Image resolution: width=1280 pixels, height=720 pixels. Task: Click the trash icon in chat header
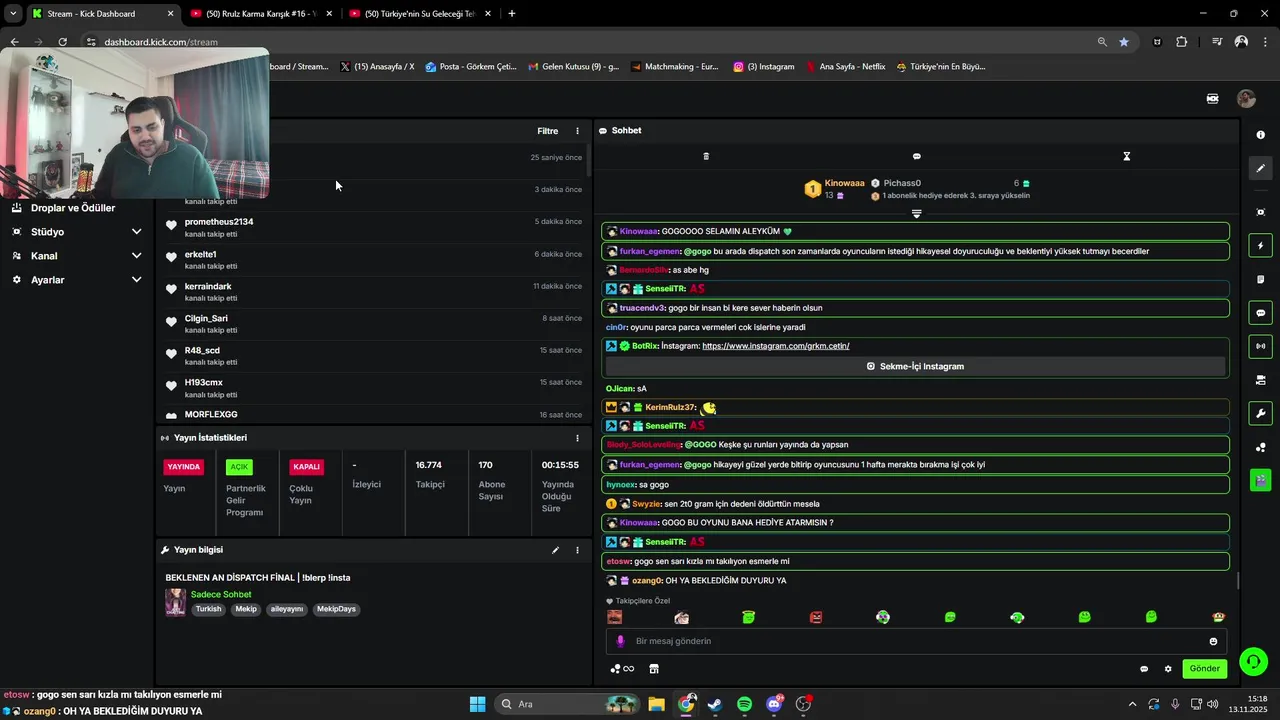coord(706,156)
